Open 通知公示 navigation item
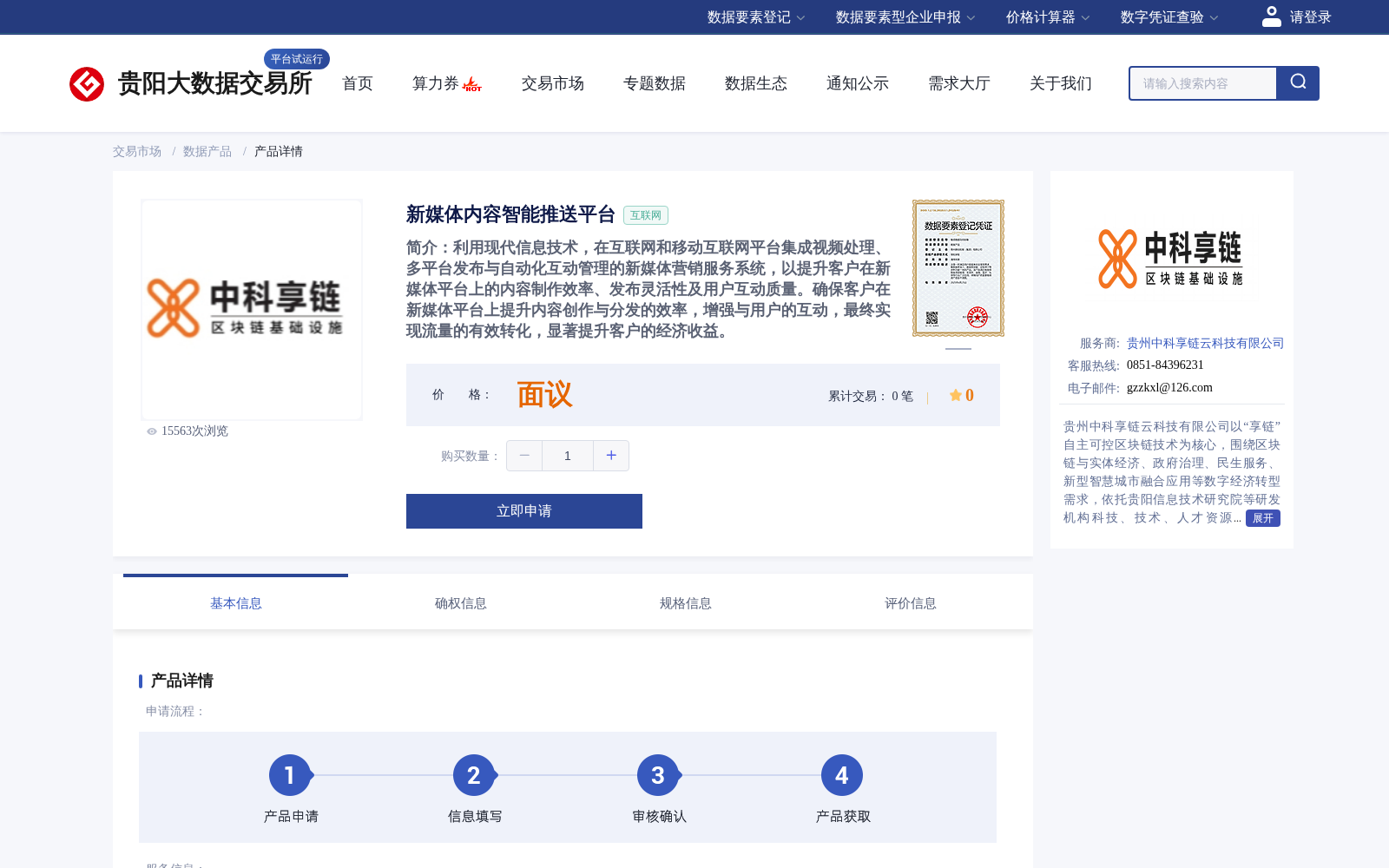 858,83
